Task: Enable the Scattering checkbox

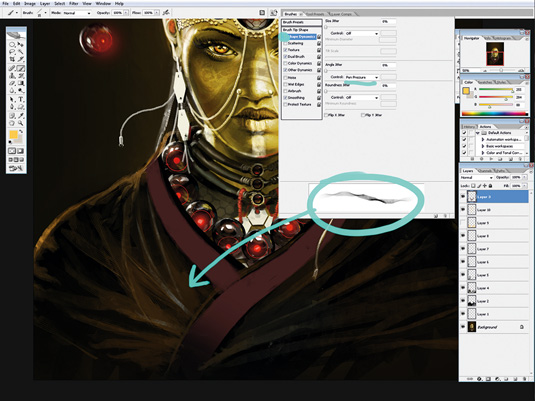Action: (285, 43)
